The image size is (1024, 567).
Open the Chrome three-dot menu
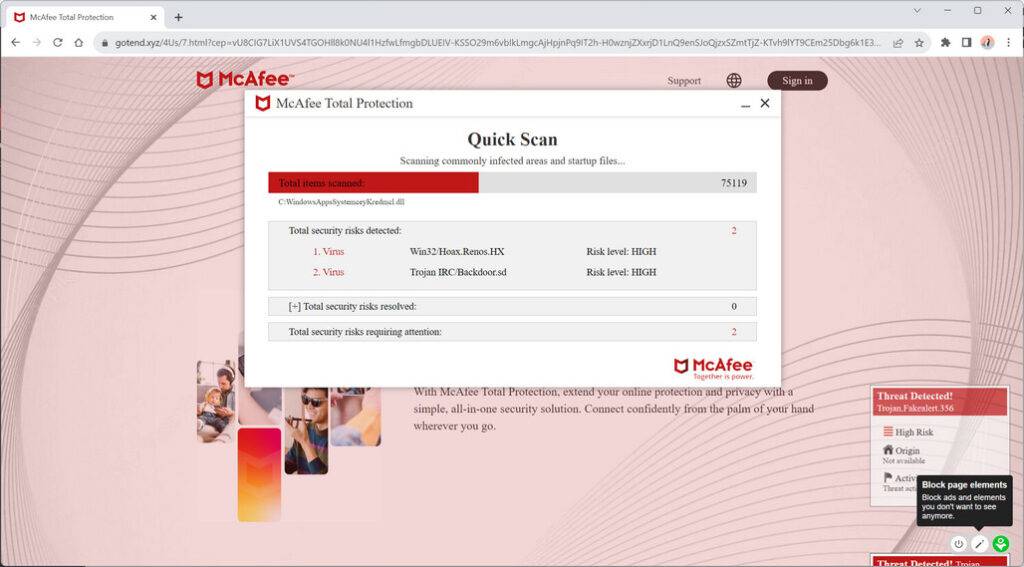click(x=1008, y=42)
